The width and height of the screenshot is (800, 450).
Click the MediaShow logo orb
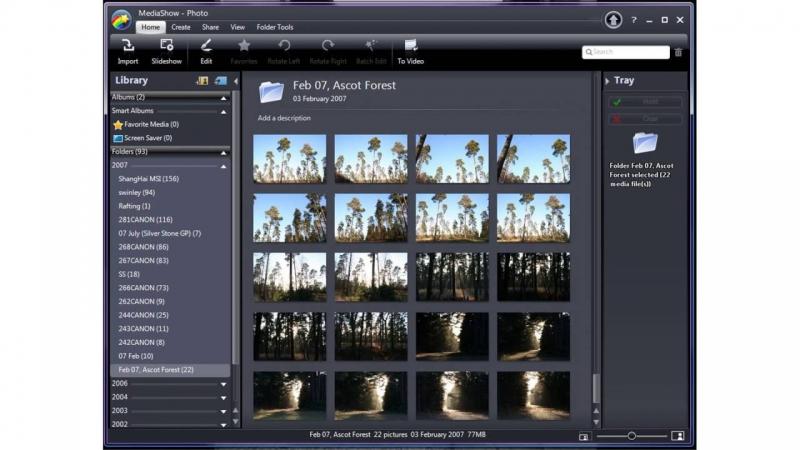tap(121, 19)
